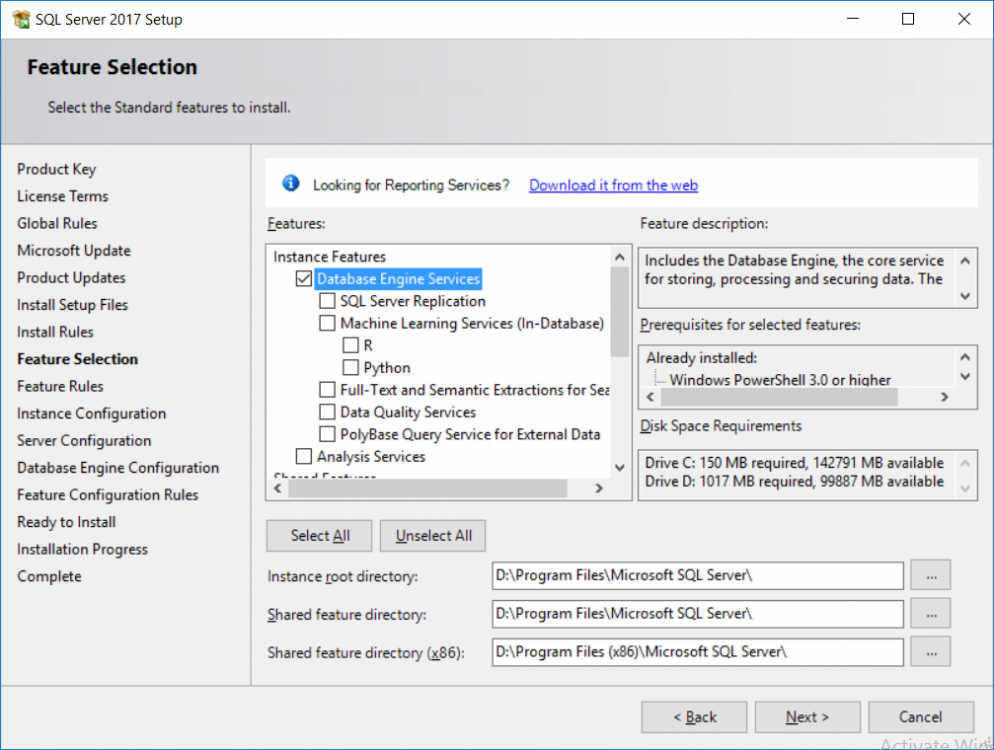The height and width of the screenshot is (750, 994).
Task: Click features list scroll down arrow
Action: [x=619, y=468]
